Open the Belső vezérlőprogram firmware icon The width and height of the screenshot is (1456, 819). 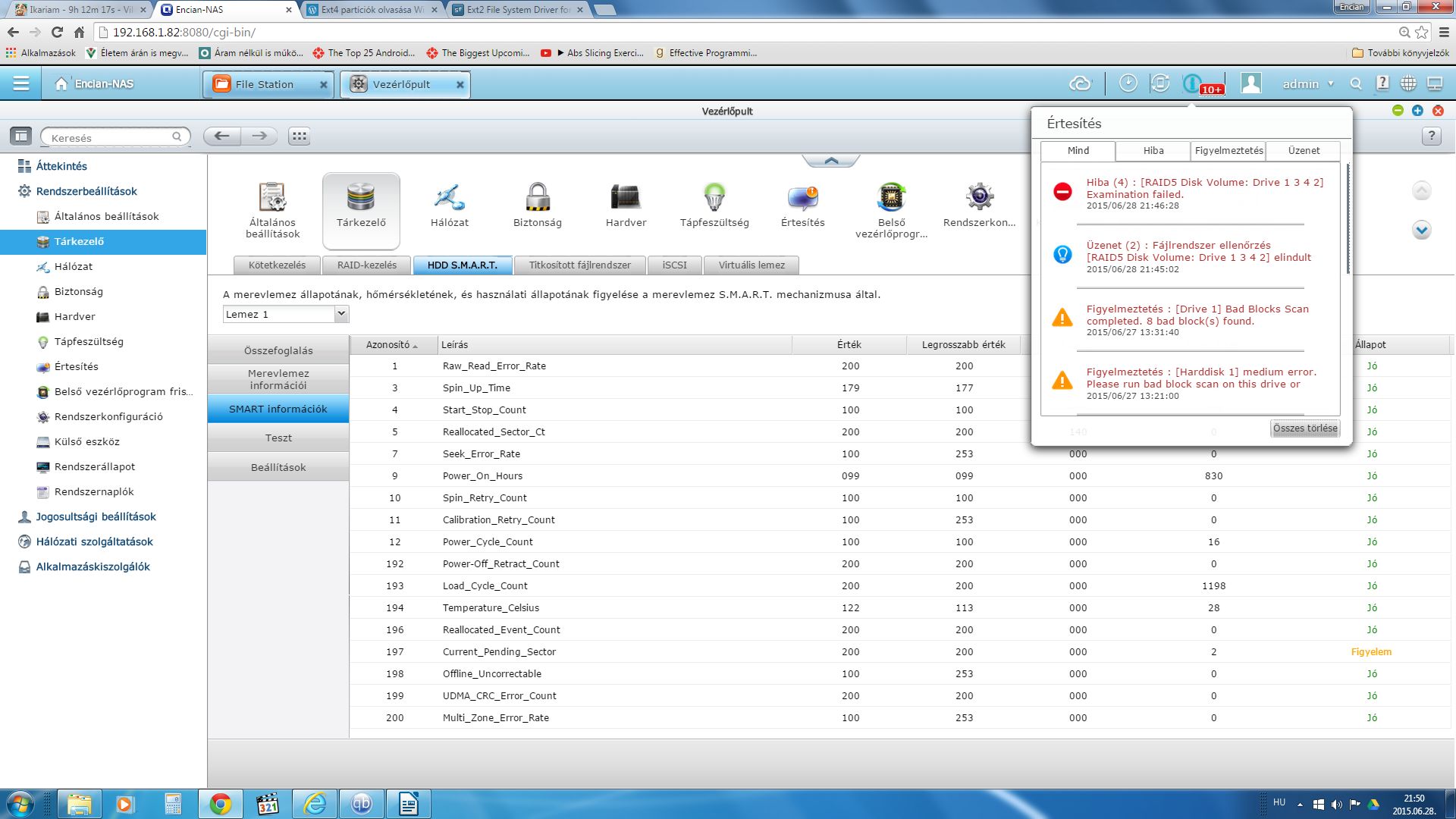[891, 199]
